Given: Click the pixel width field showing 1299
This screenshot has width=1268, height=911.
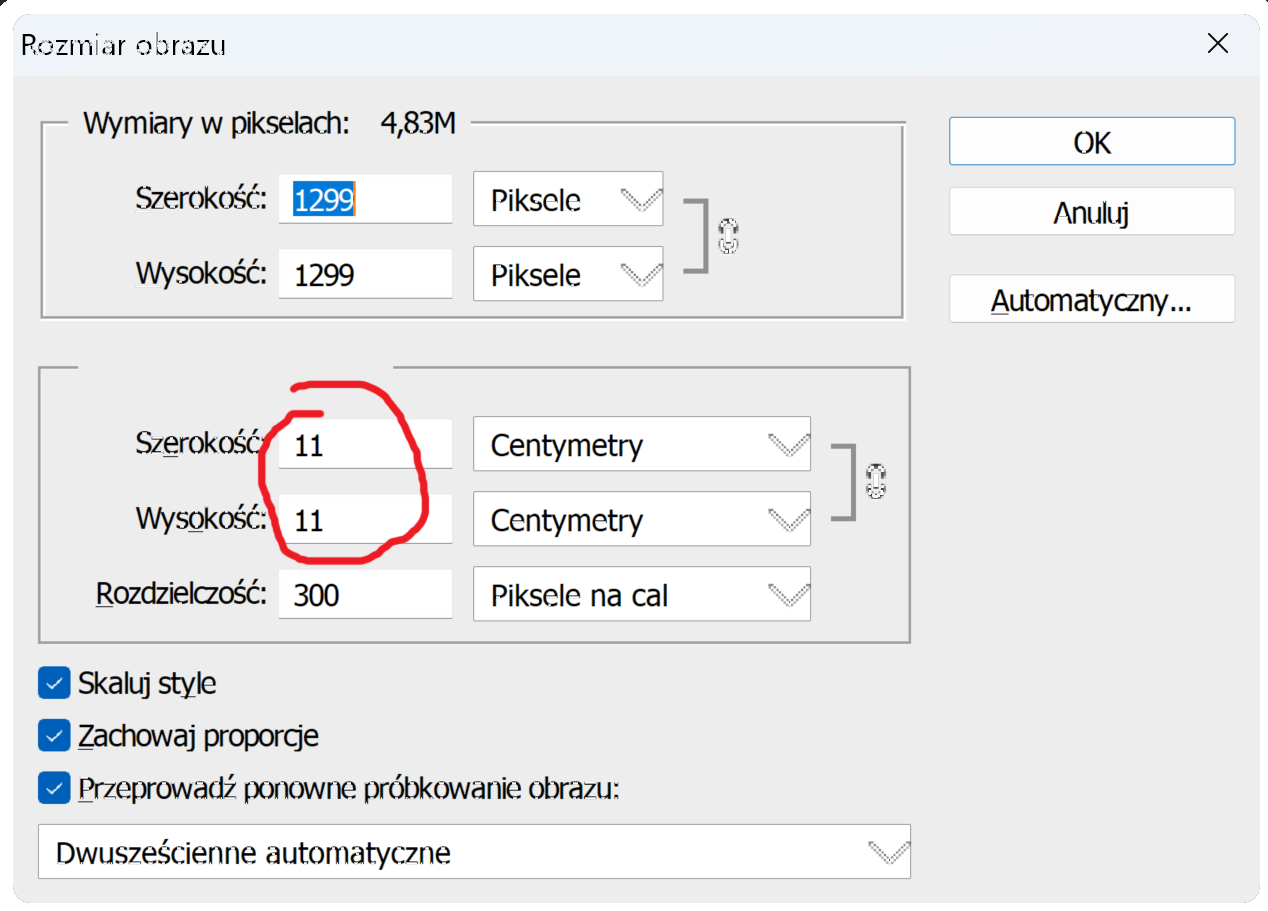Looking at the screenshot, I should point(365,200).
